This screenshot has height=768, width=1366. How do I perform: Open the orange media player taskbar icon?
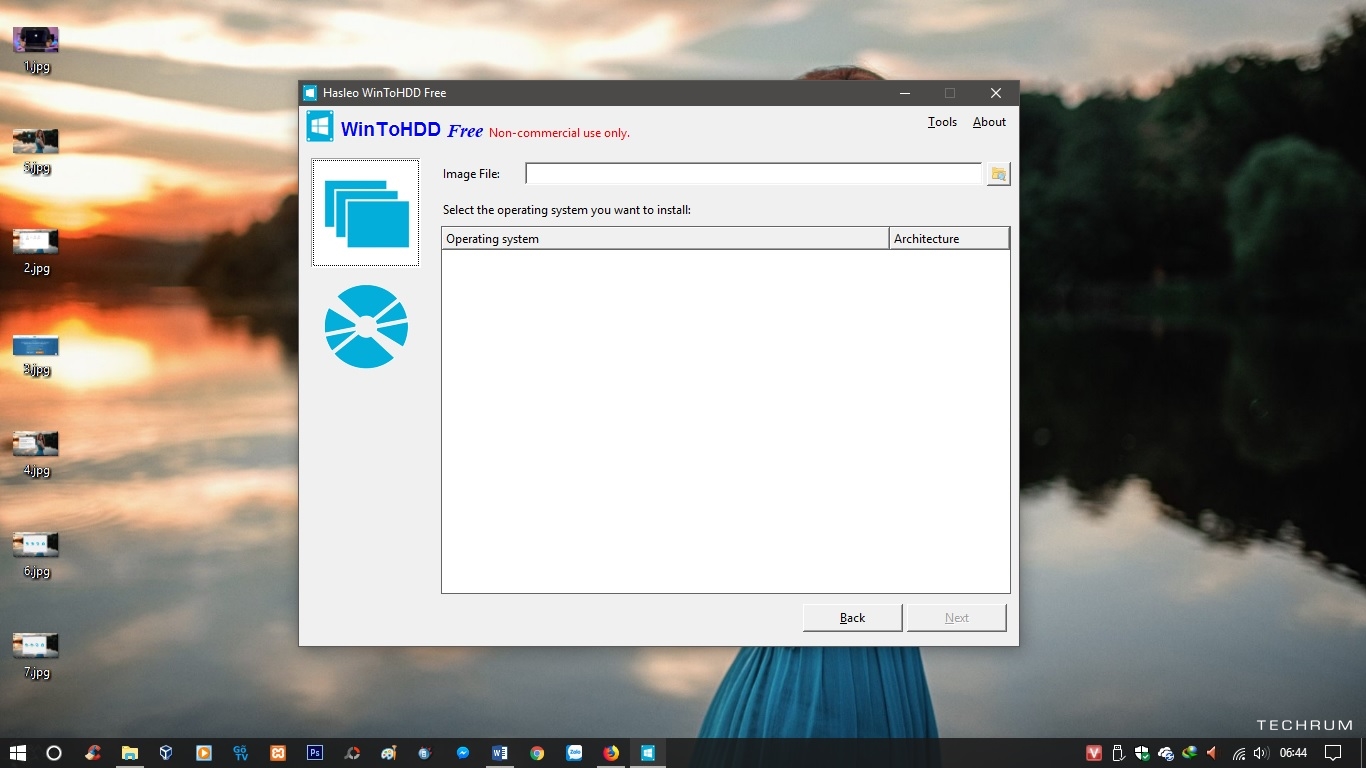[x=204, y=753]
